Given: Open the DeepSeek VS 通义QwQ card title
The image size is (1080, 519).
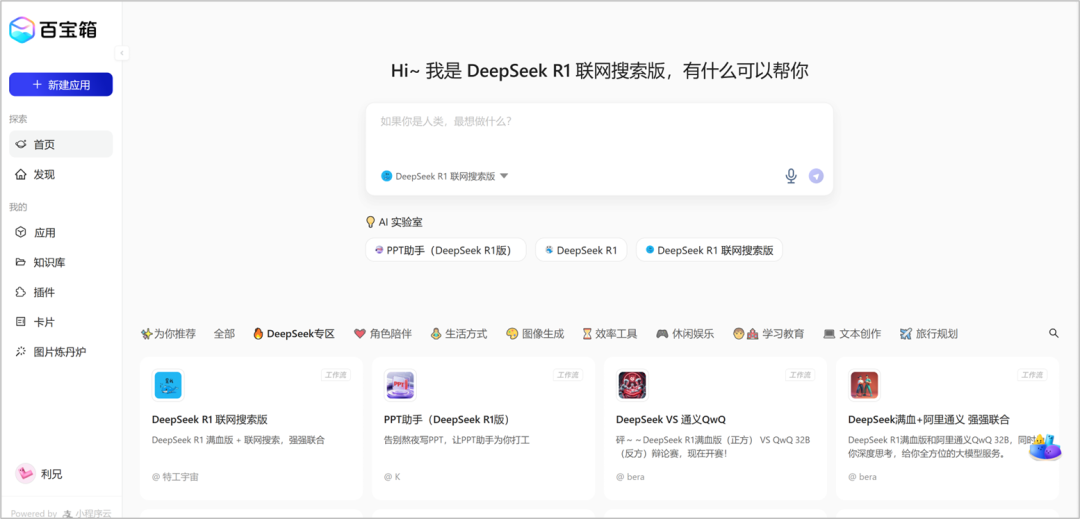Looking at the screenshot, I should [x=671, y=419].
